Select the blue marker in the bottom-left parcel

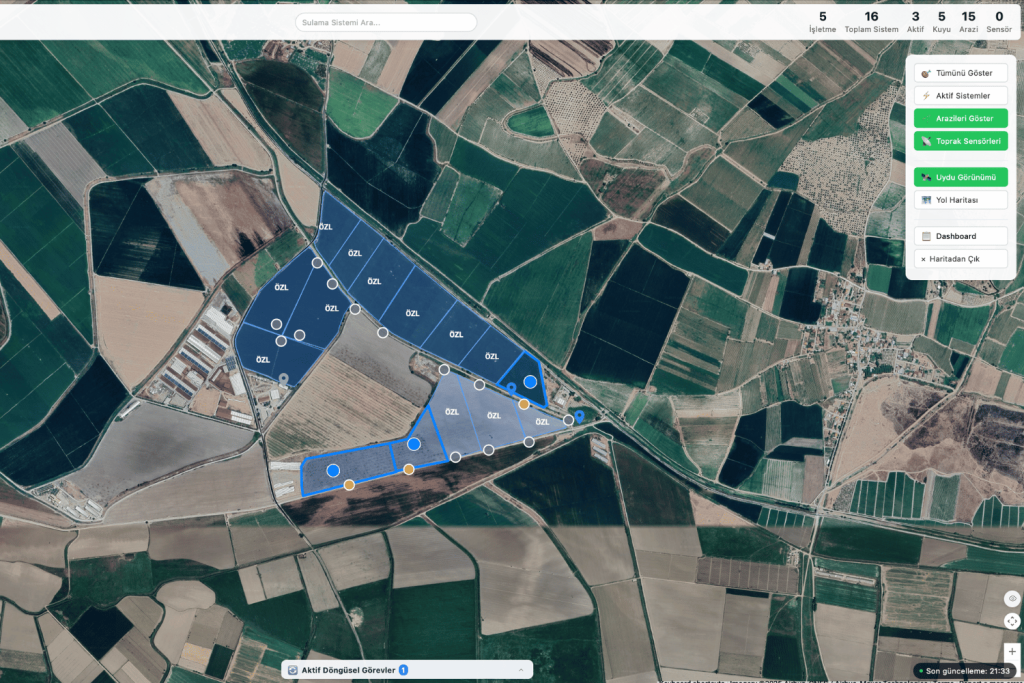[333, 470]
